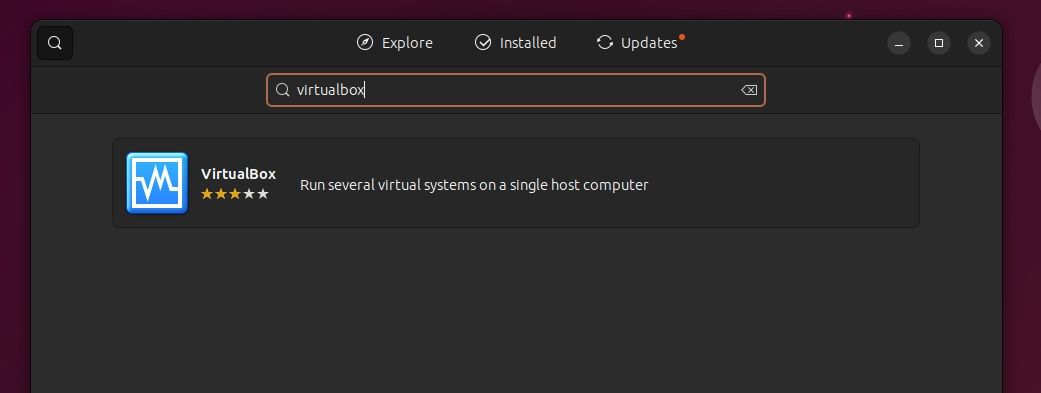Click the magnifier icon in search field
Image resolution: width=1041 pixels, height=393 pixels.
tap(282, 90)
